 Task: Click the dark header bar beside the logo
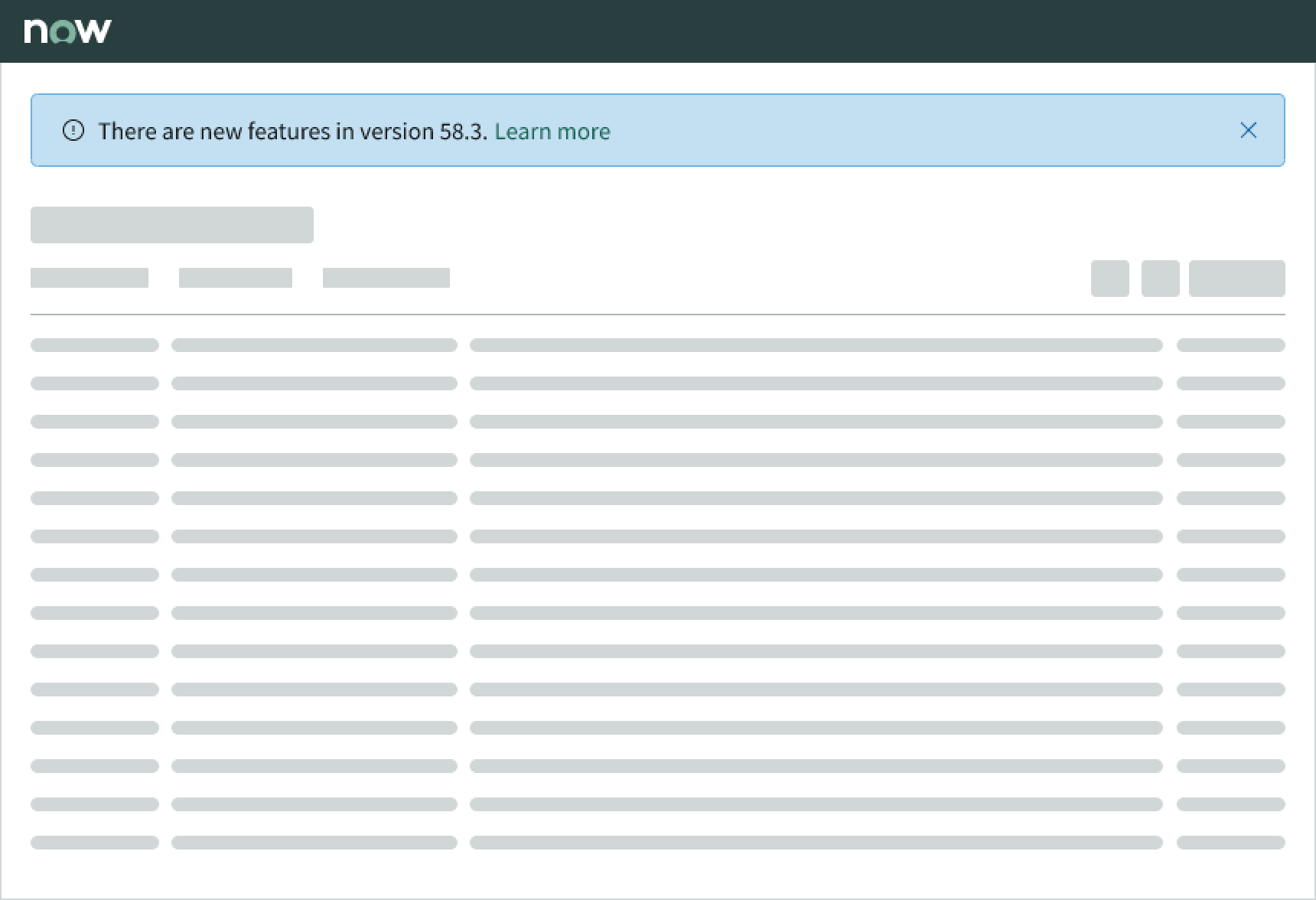point(689,31)
